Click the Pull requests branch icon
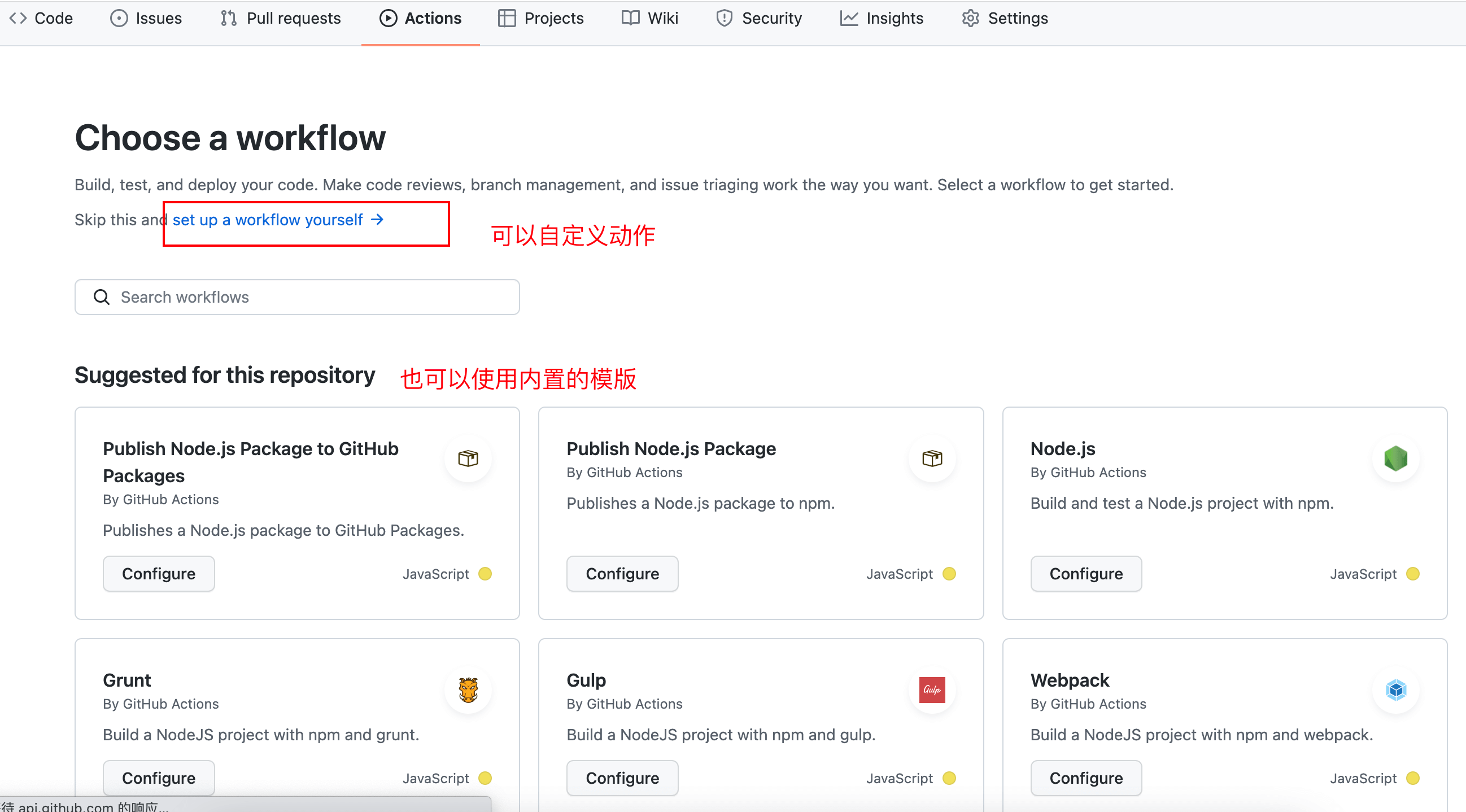This screenshot has width=1466, height=812. click(229, 18)
